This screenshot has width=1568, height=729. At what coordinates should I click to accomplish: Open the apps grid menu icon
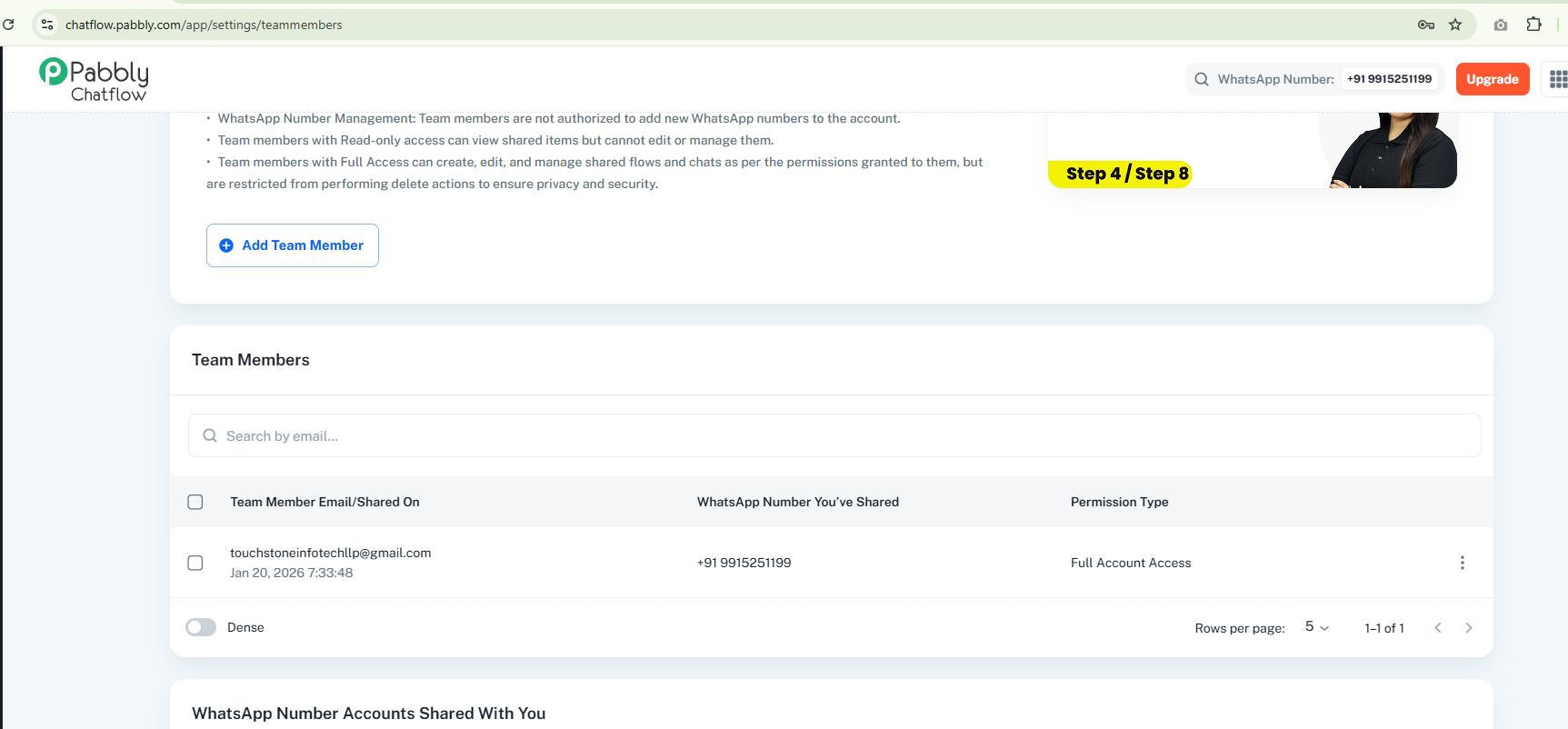(1557, 79)
